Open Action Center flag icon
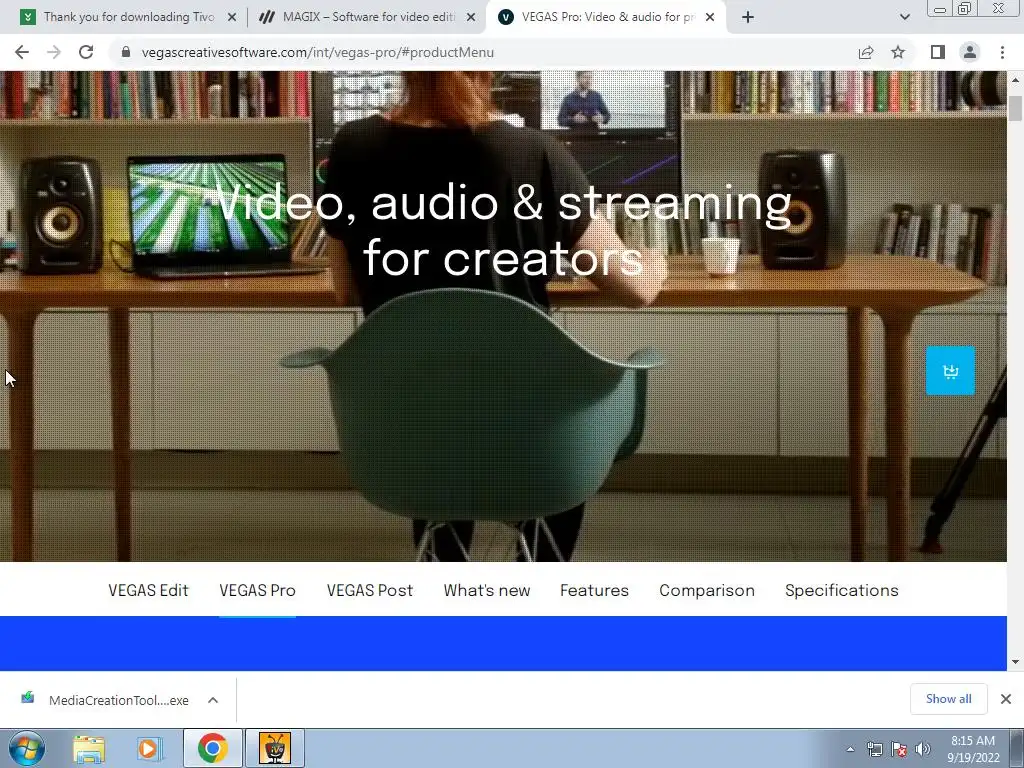This screenshot has height=768, width=1024. [899, 749]
